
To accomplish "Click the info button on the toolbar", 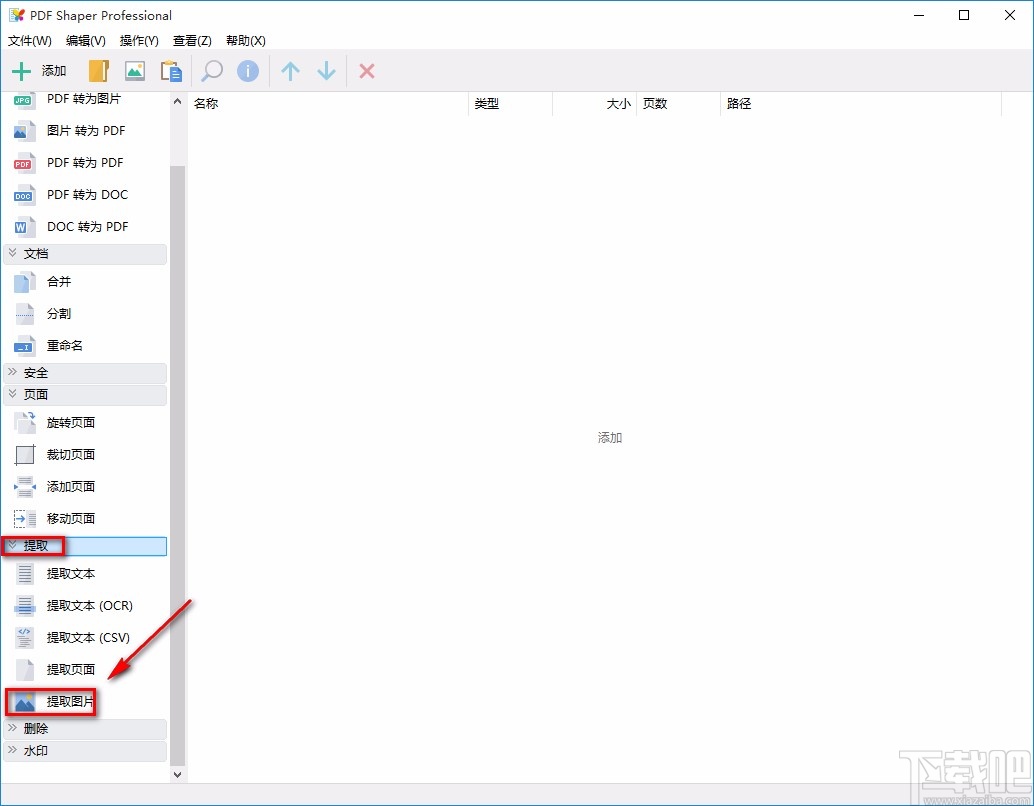I will click(x=247, y=71).
